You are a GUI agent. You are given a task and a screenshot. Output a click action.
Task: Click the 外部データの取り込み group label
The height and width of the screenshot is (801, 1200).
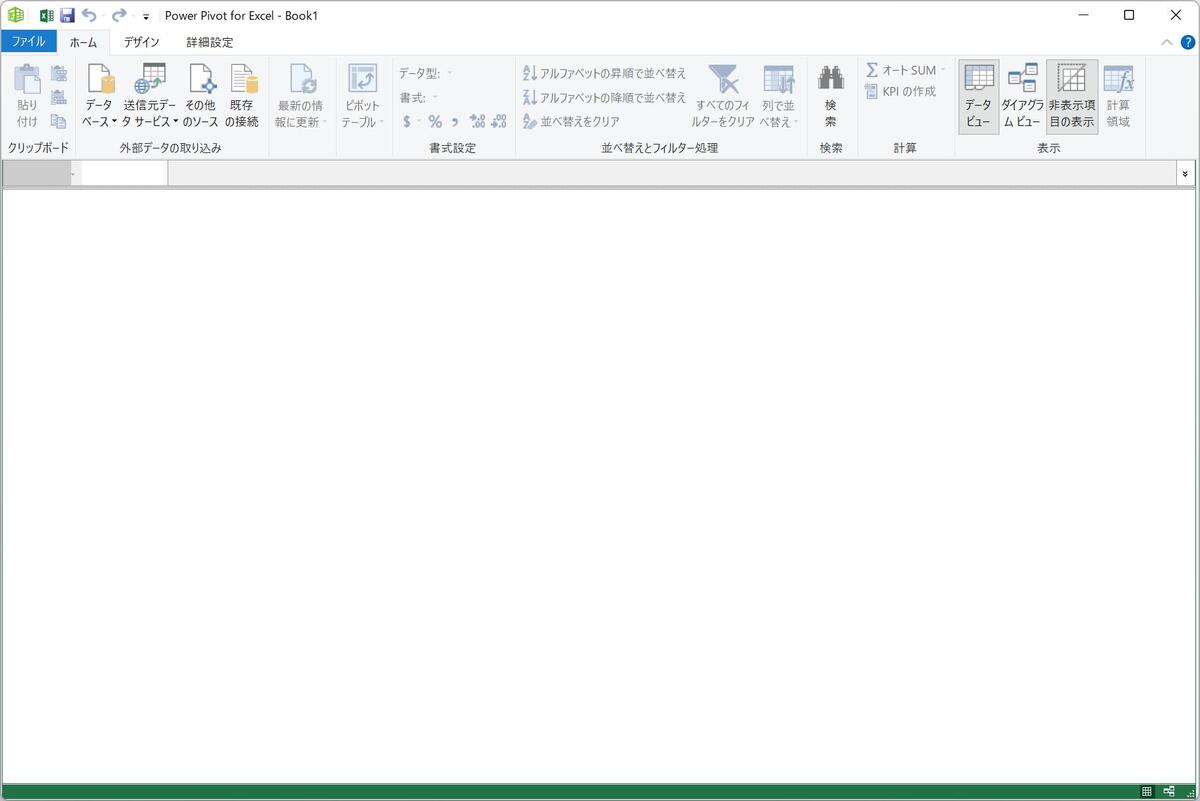coord(171,148)
